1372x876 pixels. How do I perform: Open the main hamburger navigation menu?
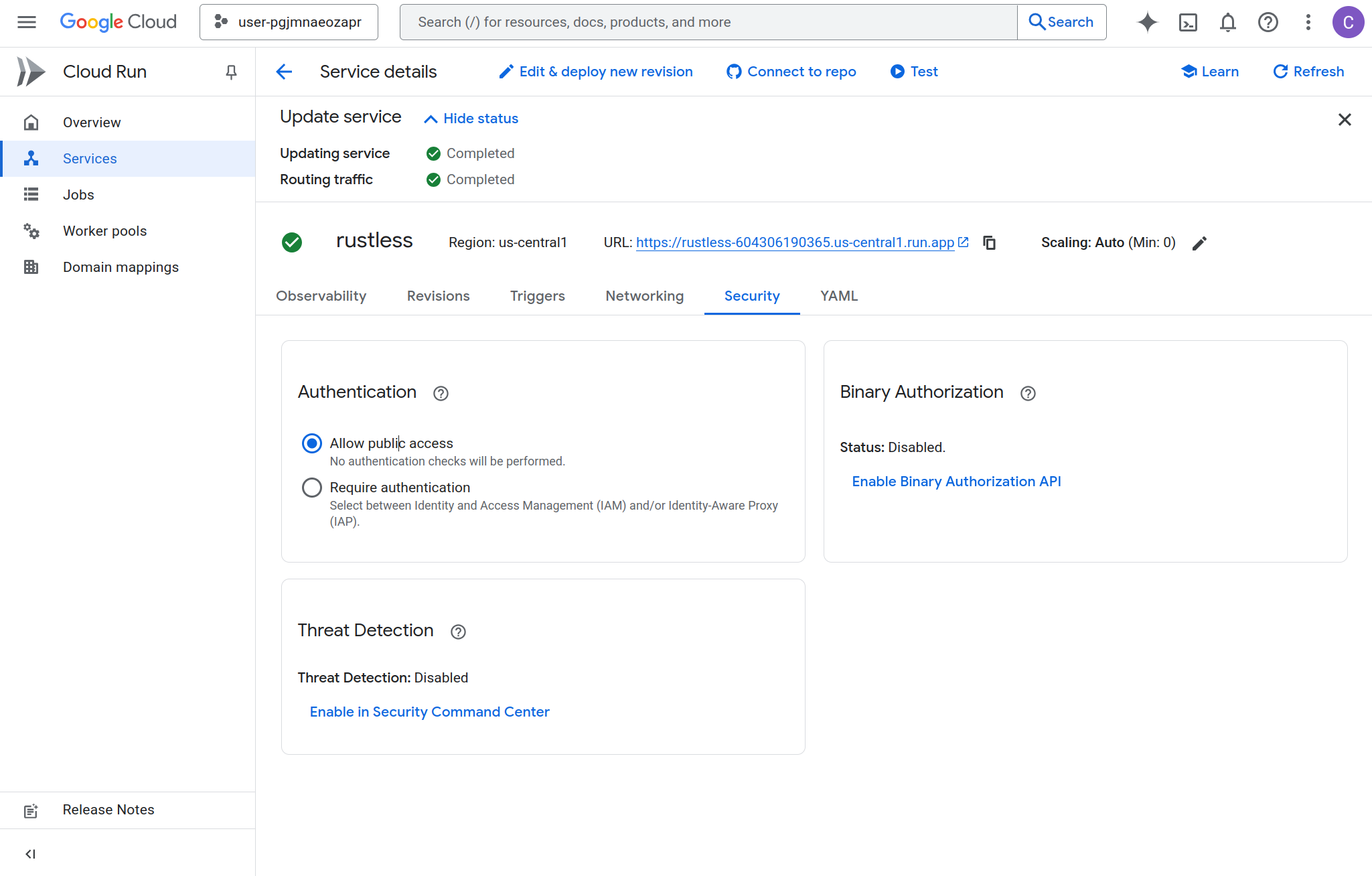pos(27,22)
